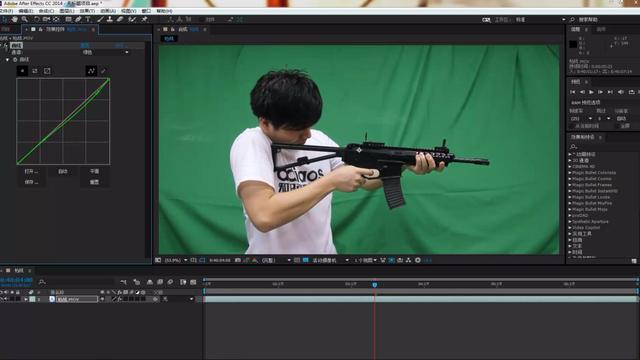The width and height of the screenshot is (640, 360).
Task: Select the Pen tool
Action: 78,19
